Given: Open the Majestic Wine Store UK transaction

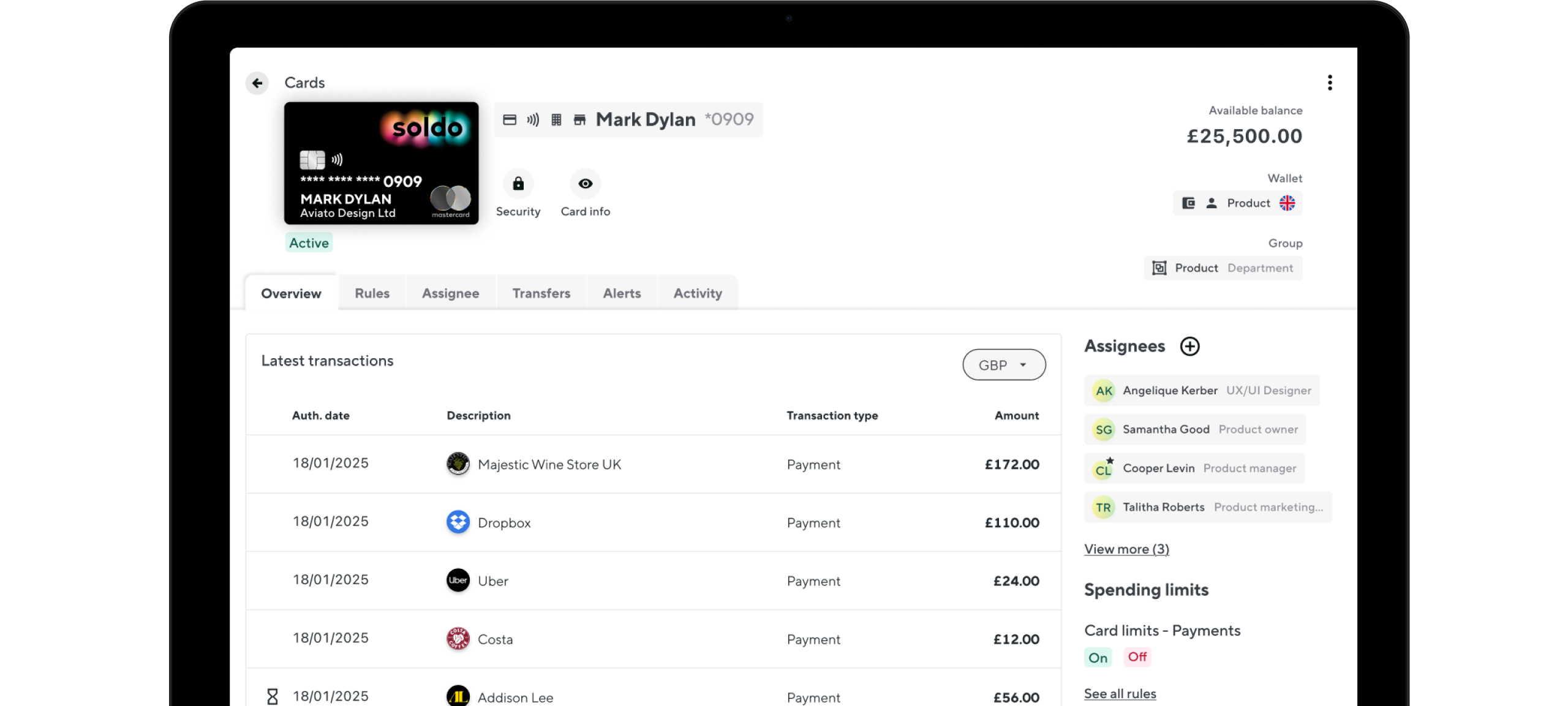Looking at the screenshot, I should [653, 464].
